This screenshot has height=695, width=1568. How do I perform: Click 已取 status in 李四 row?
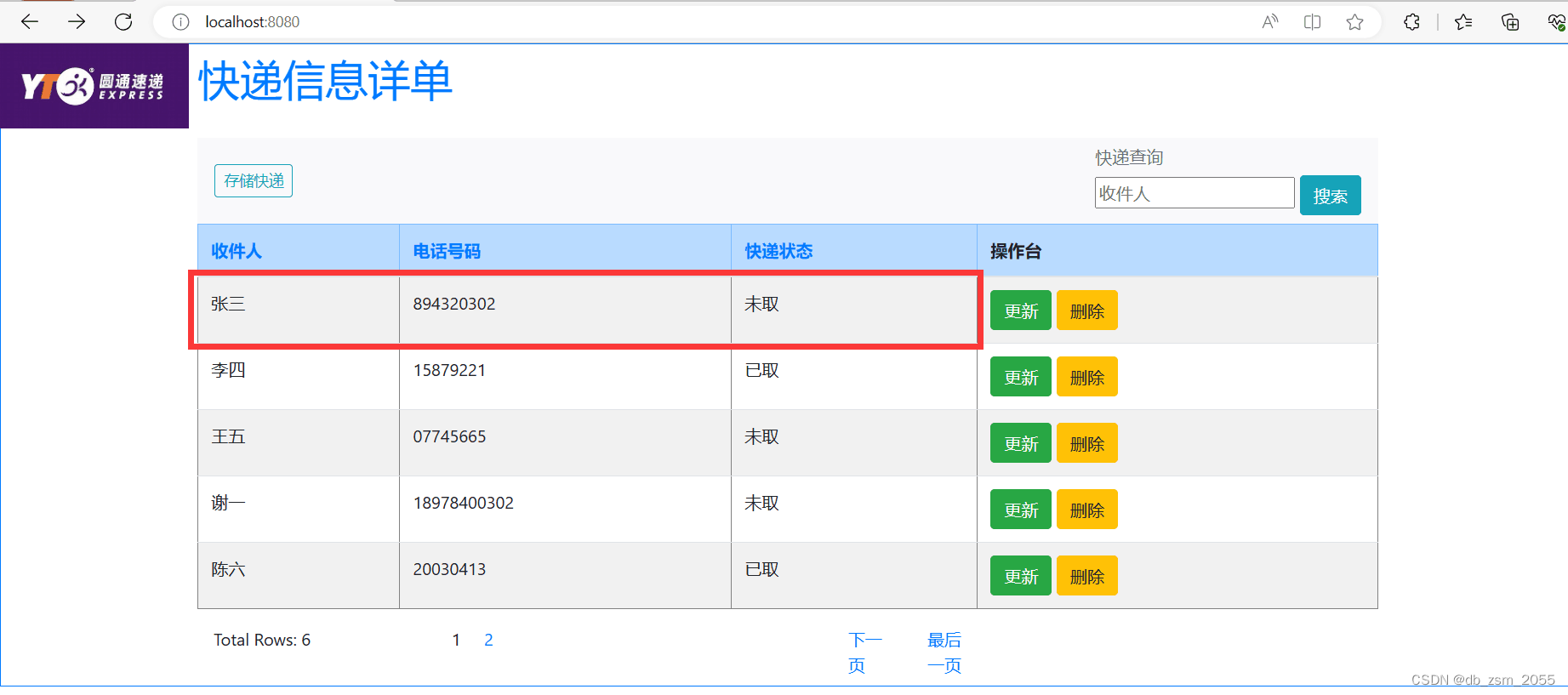click(x=761, y=370)
